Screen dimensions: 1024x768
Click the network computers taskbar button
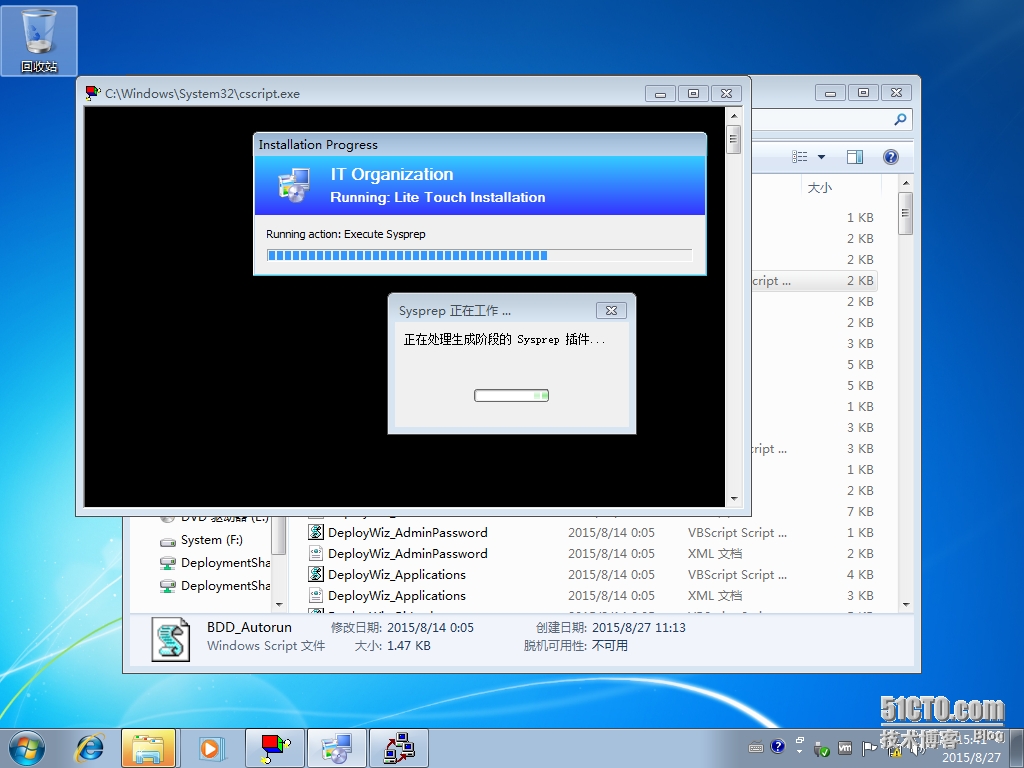[399, 748]
